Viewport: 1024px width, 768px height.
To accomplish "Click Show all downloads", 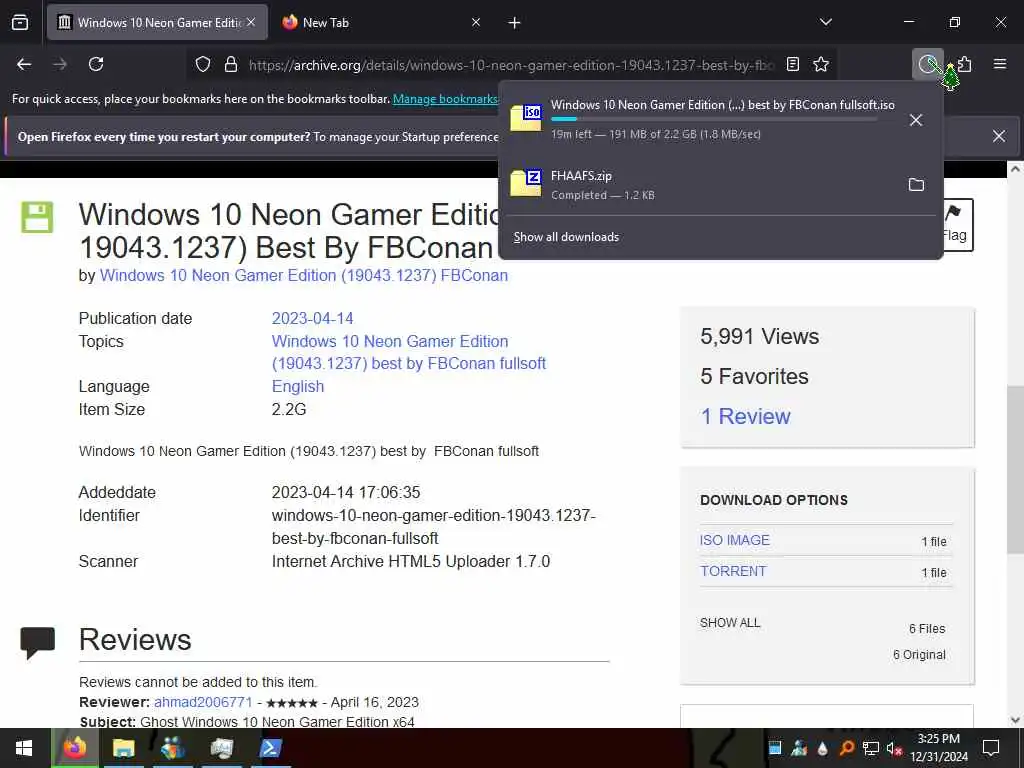I will (566, 237).
